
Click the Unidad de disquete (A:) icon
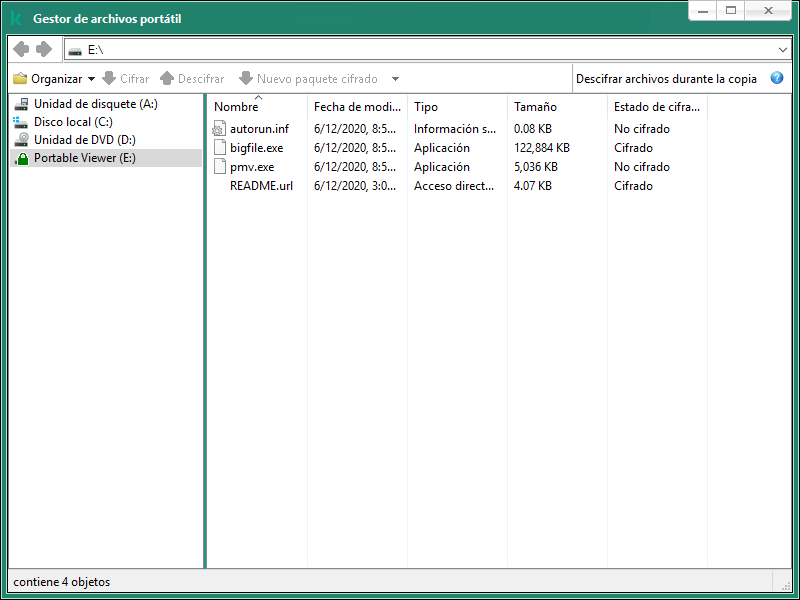click(21, 104)
